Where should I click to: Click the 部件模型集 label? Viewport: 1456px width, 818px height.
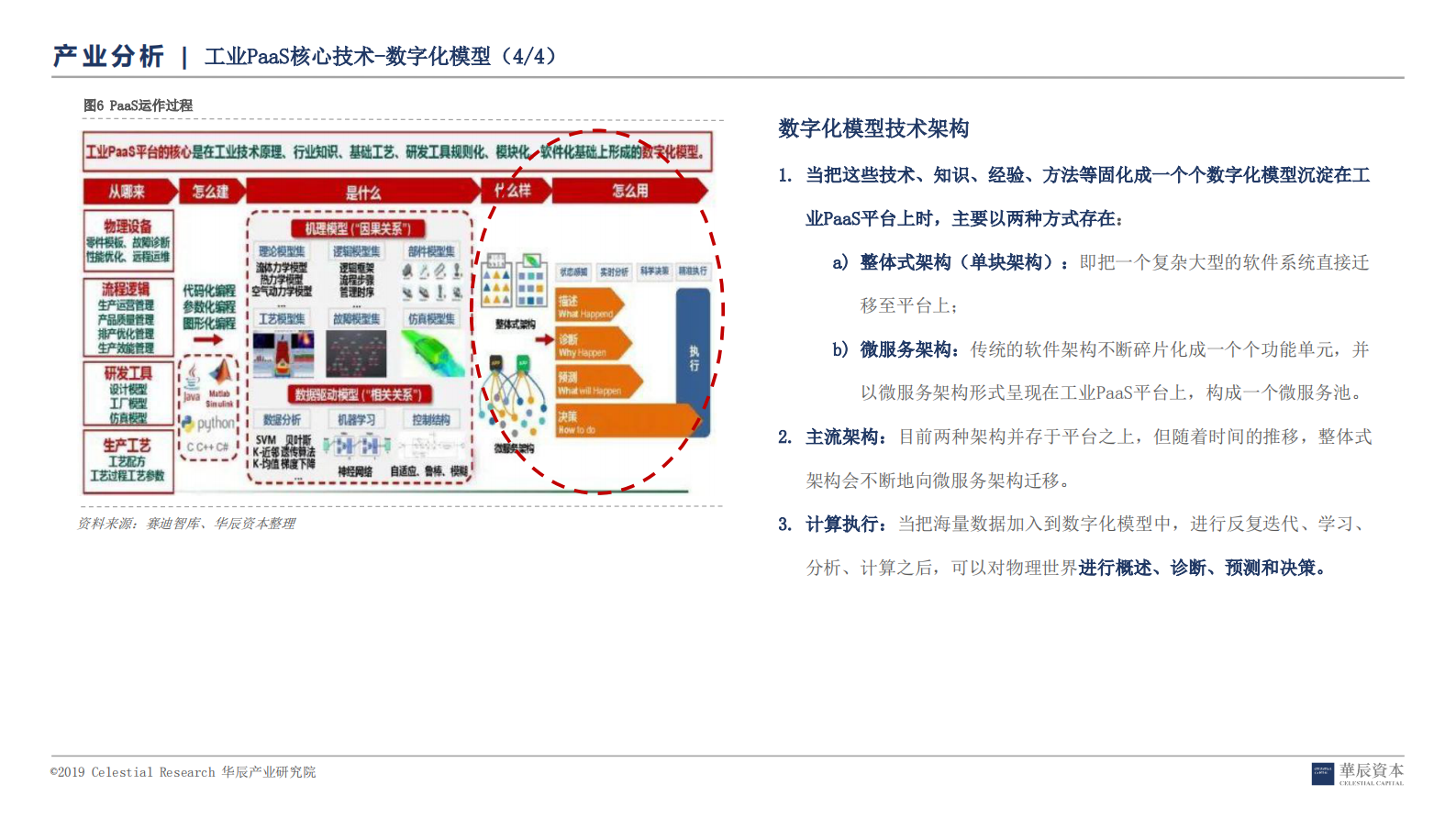coord(431,251)
